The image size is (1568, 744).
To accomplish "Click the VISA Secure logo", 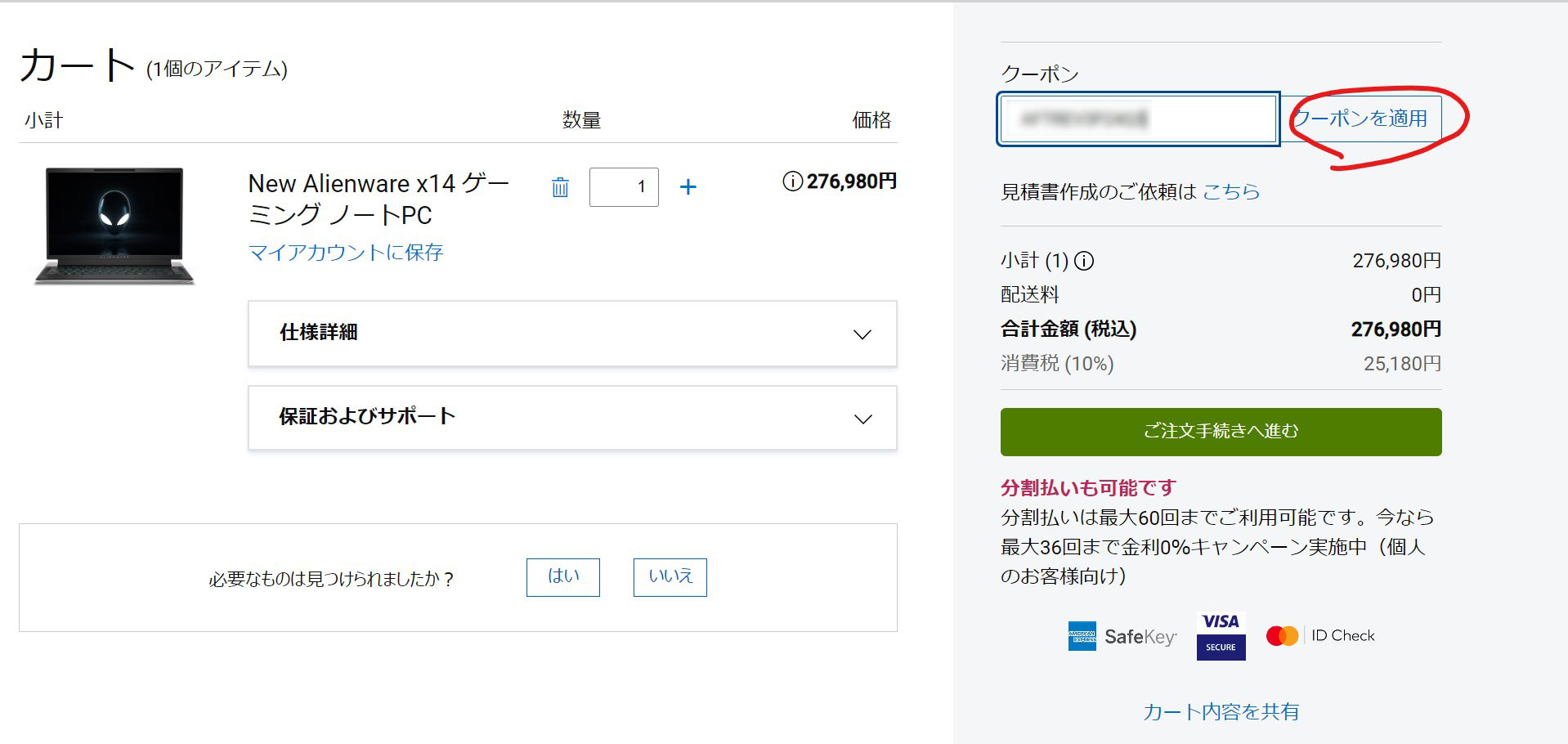I will click(1221, 635).
